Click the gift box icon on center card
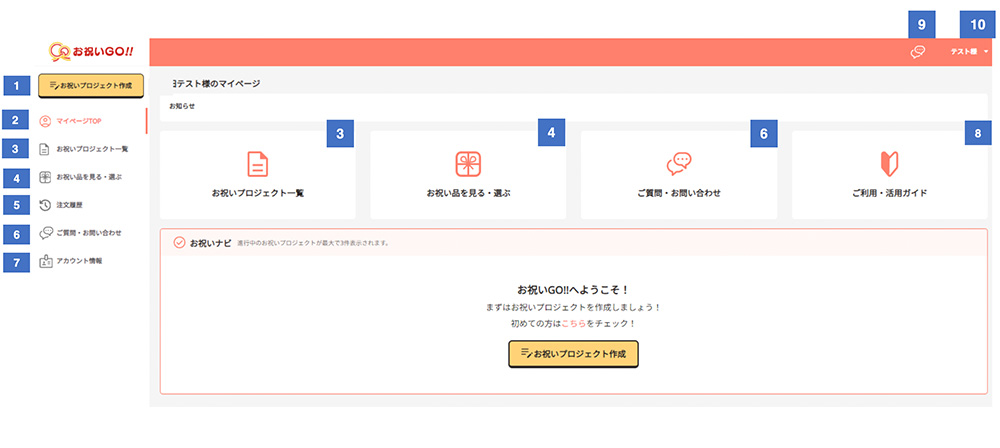1000x448 pixels. pos(468,164)
